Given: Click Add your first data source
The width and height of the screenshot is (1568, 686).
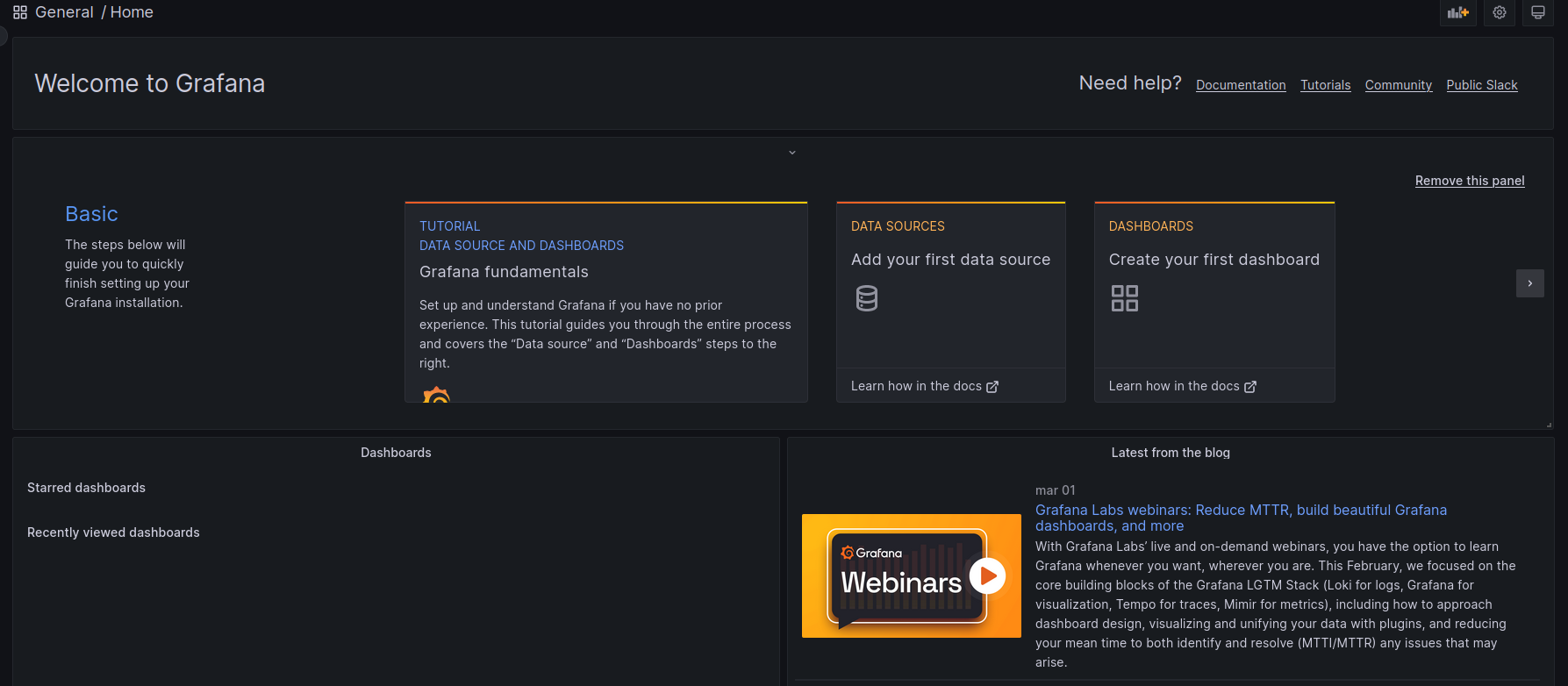Looking at the screenshot, I should [x=950, y=260].
